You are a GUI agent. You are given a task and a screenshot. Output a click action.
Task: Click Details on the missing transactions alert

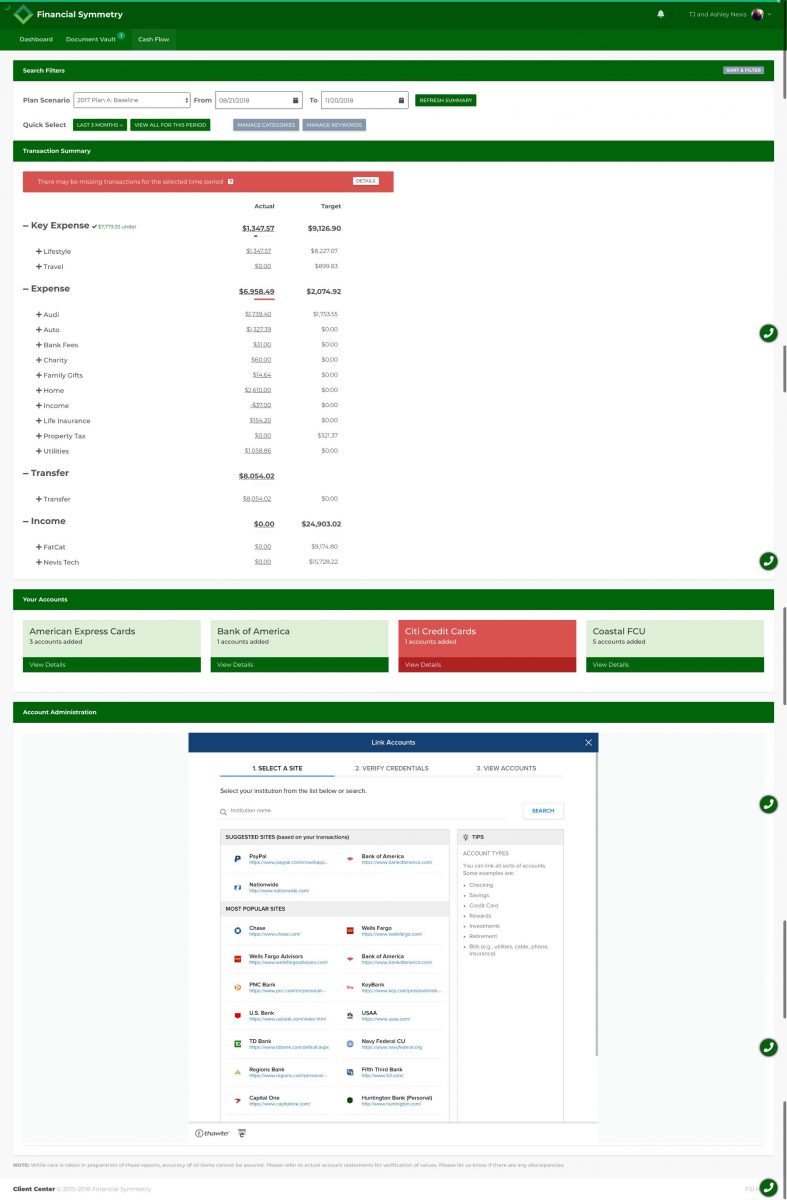tap(366, 181)
